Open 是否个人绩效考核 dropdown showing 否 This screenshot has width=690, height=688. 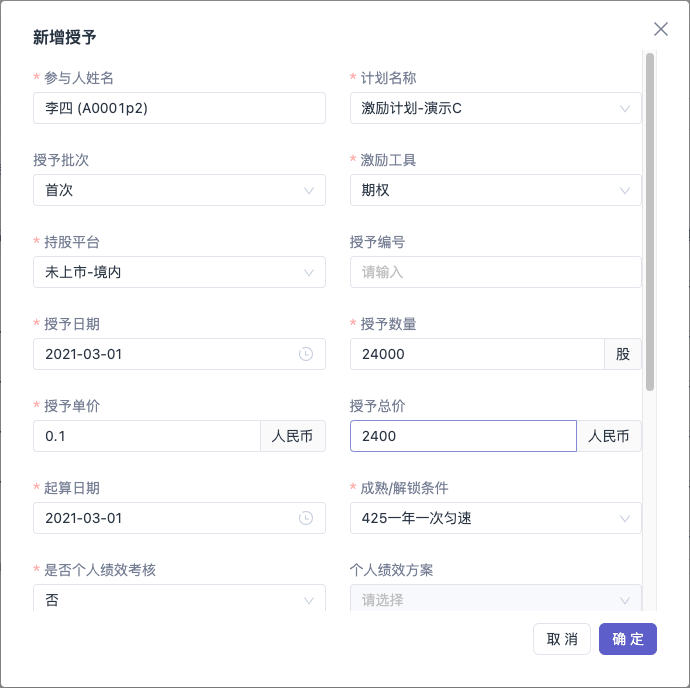tap(180, 598)
